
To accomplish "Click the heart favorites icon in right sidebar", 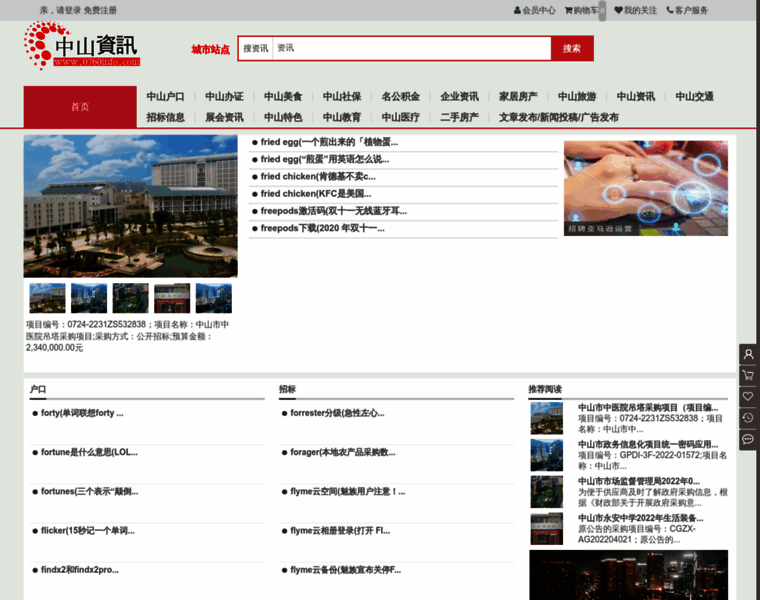I will (748, 396).
